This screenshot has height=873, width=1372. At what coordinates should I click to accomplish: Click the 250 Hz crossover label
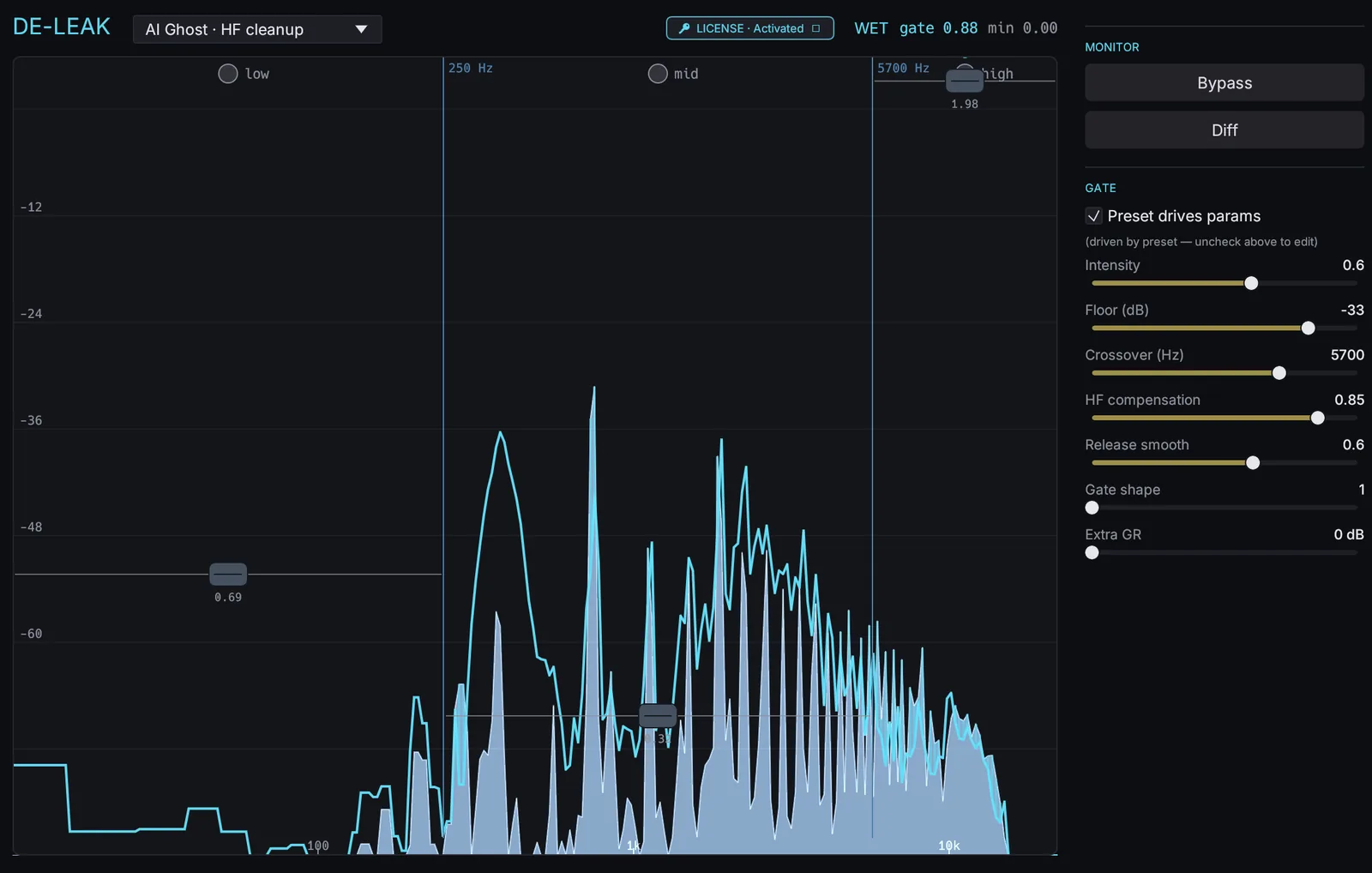(471, 68)
